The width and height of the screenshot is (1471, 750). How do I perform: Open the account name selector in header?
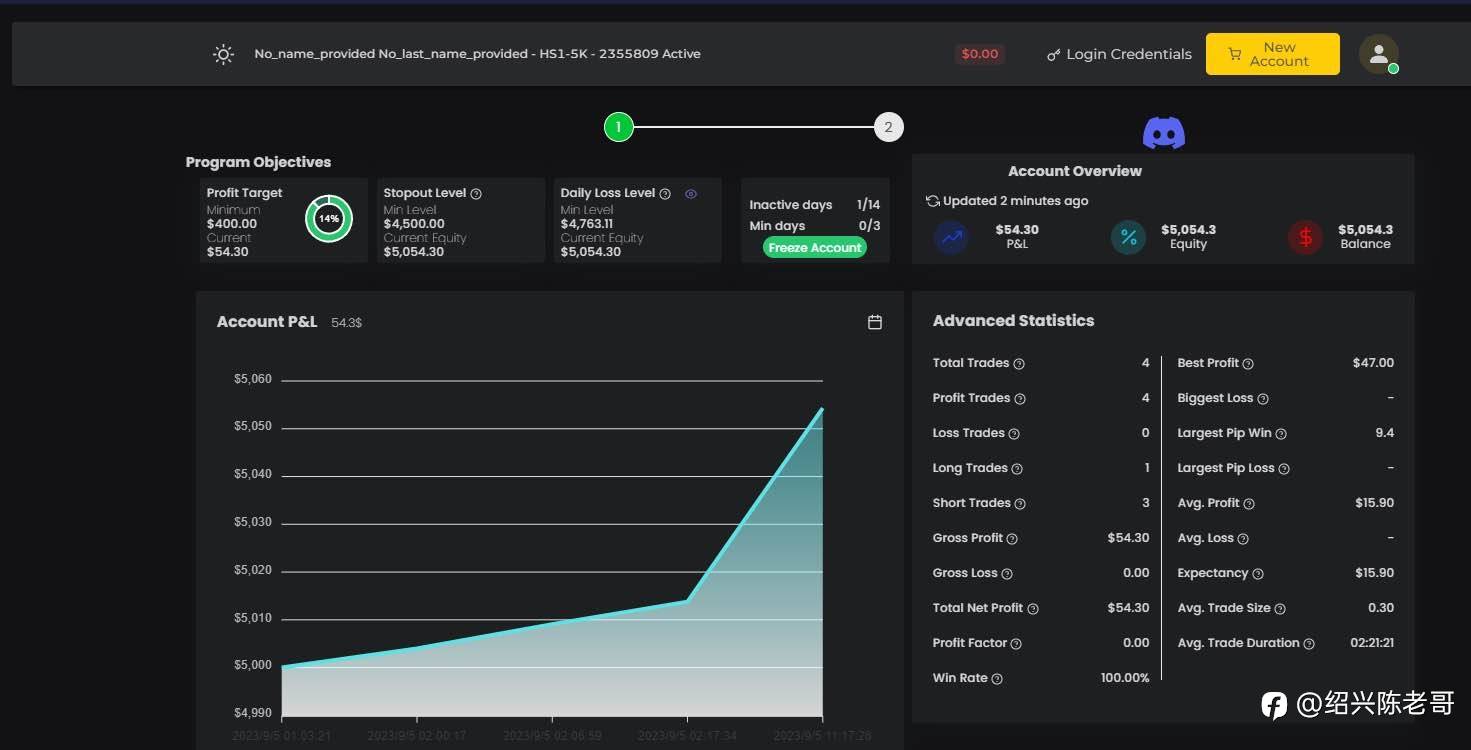coord(477,54)
